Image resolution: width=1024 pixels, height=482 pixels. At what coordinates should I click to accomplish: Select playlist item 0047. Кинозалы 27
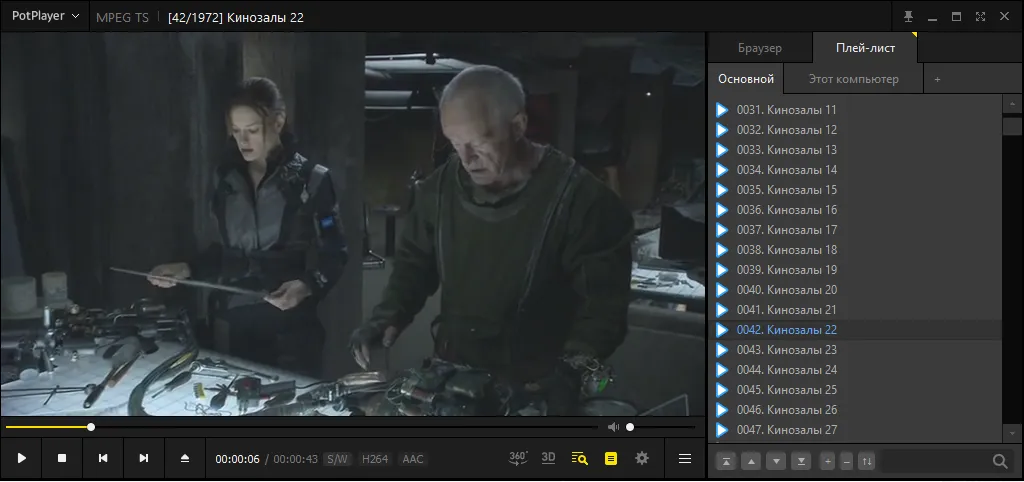click(x=855, y=430)
